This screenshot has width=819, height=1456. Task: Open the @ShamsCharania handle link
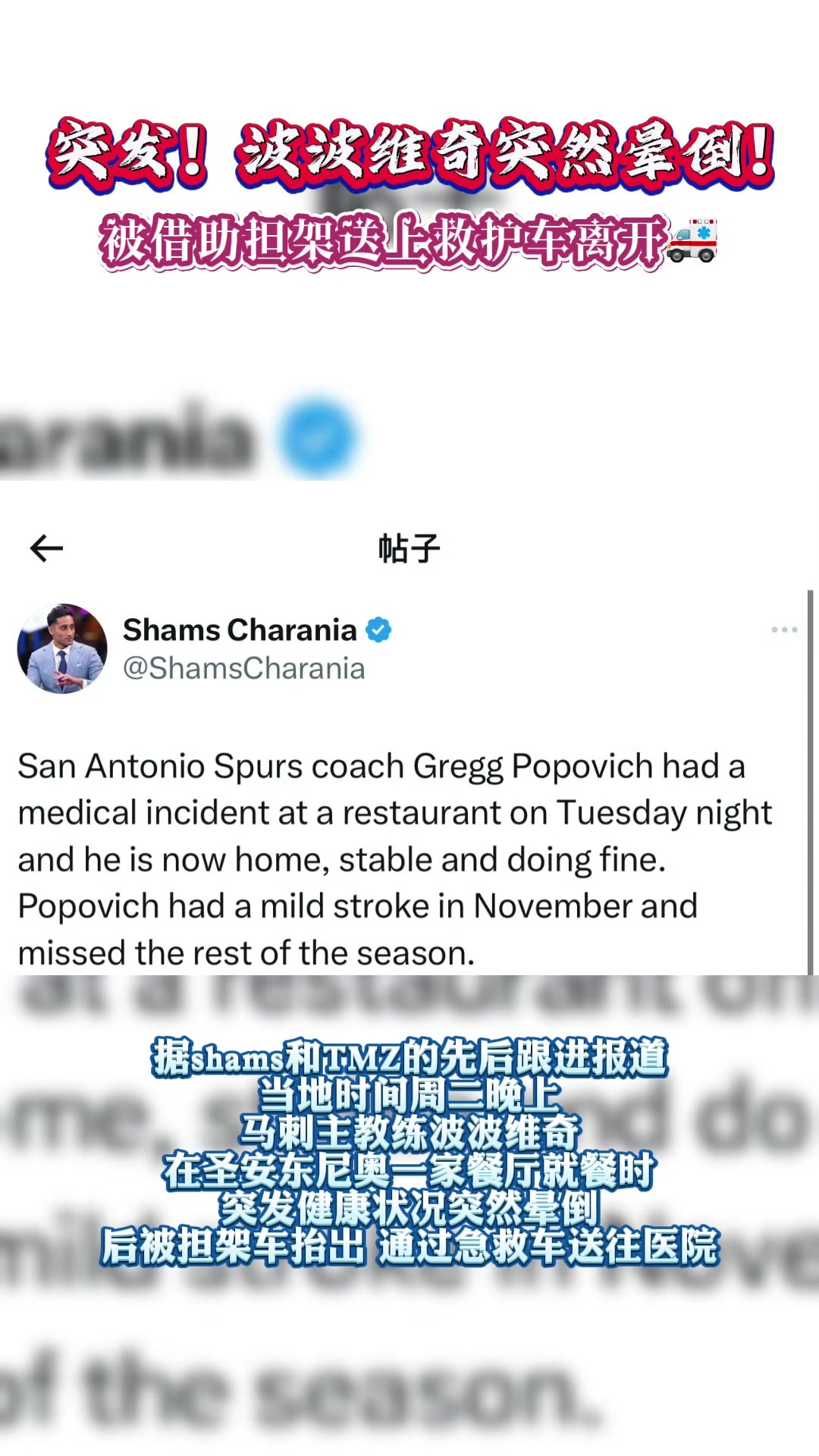[244, 668]
